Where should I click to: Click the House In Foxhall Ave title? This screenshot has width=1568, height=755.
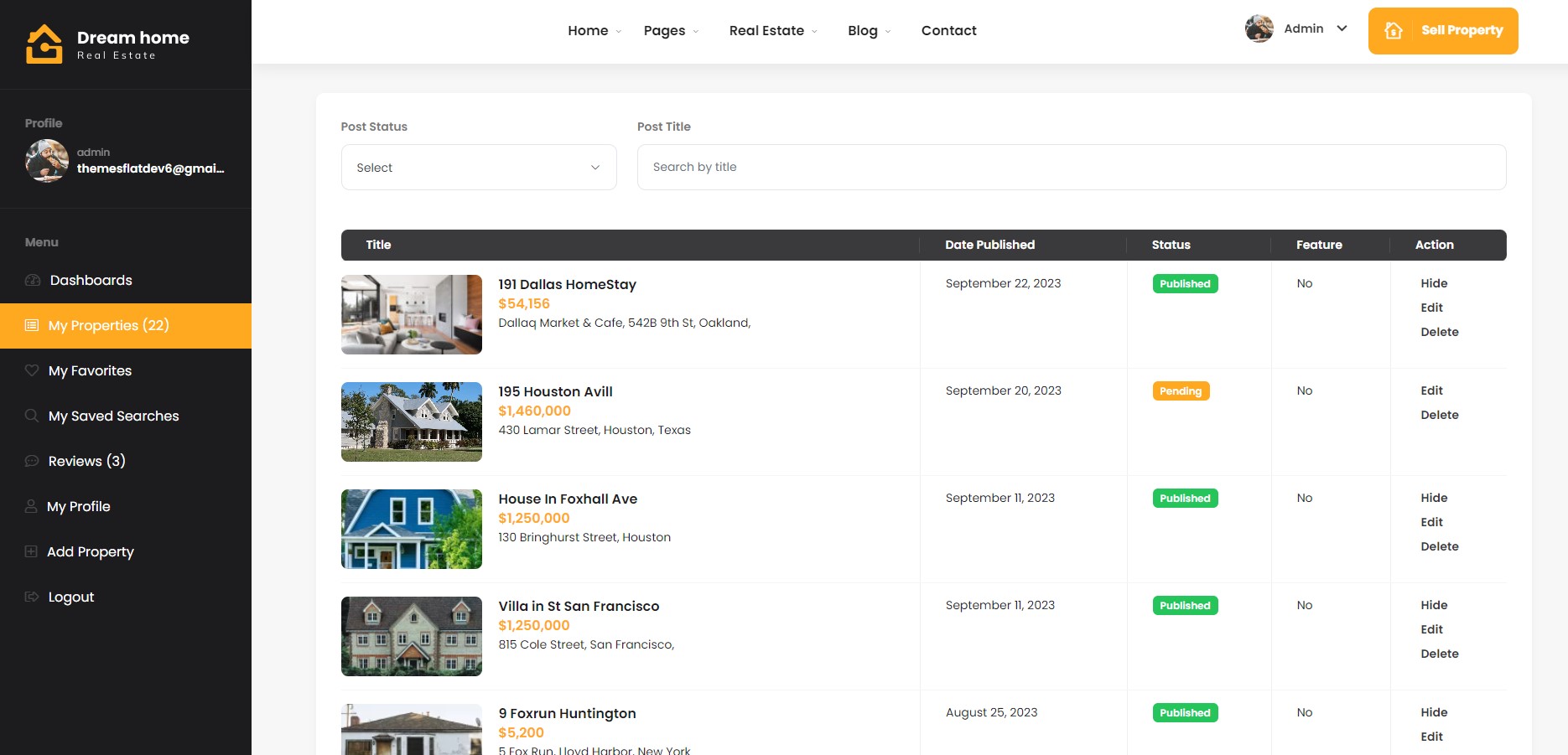568,499
